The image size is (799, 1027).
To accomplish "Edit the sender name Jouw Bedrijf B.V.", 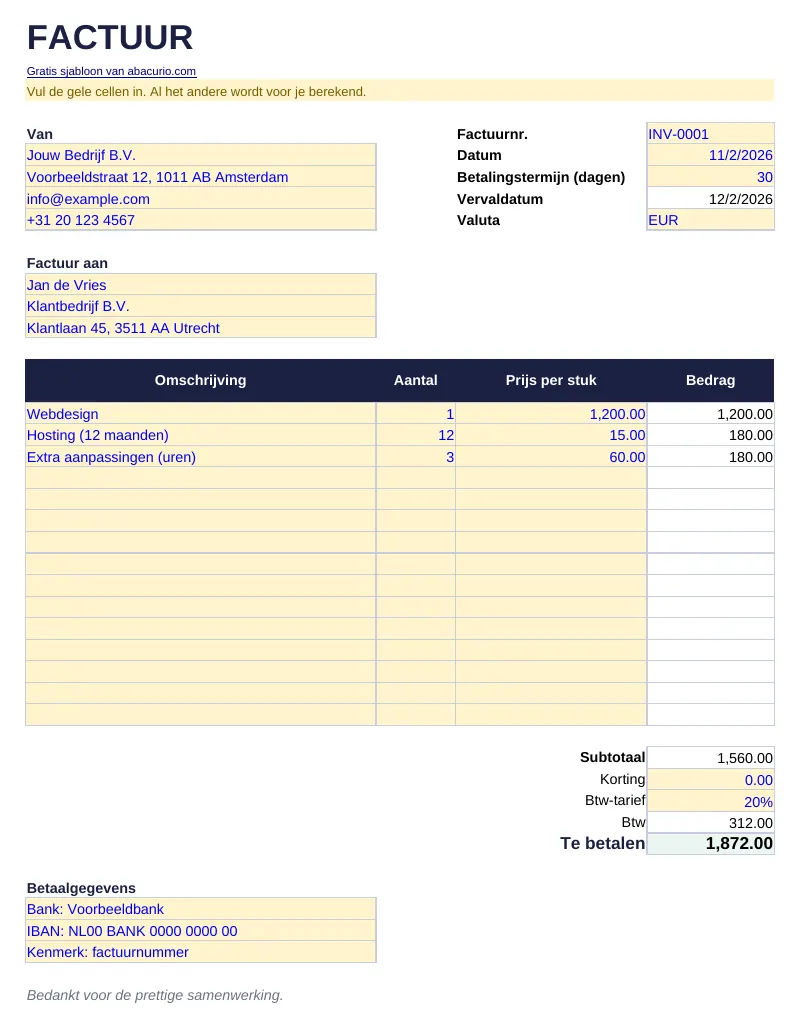I will point(200,155).
